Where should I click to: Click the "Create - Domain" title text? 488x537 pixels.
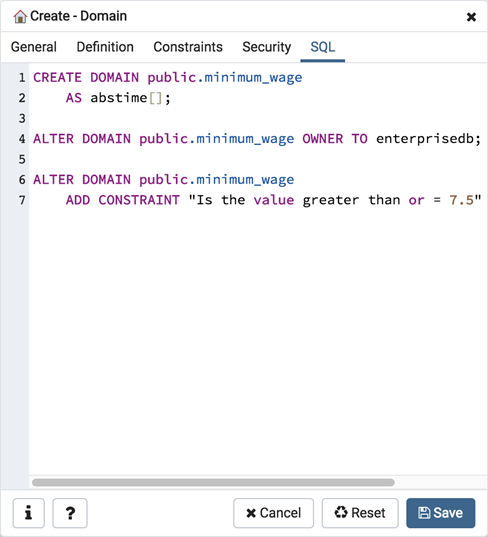coord(78,16)
